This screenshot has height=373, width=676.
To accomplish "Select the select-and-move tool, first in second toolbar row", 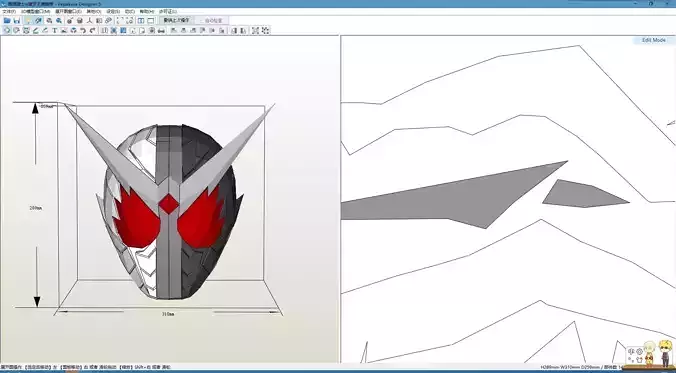I will coord(7,30).
